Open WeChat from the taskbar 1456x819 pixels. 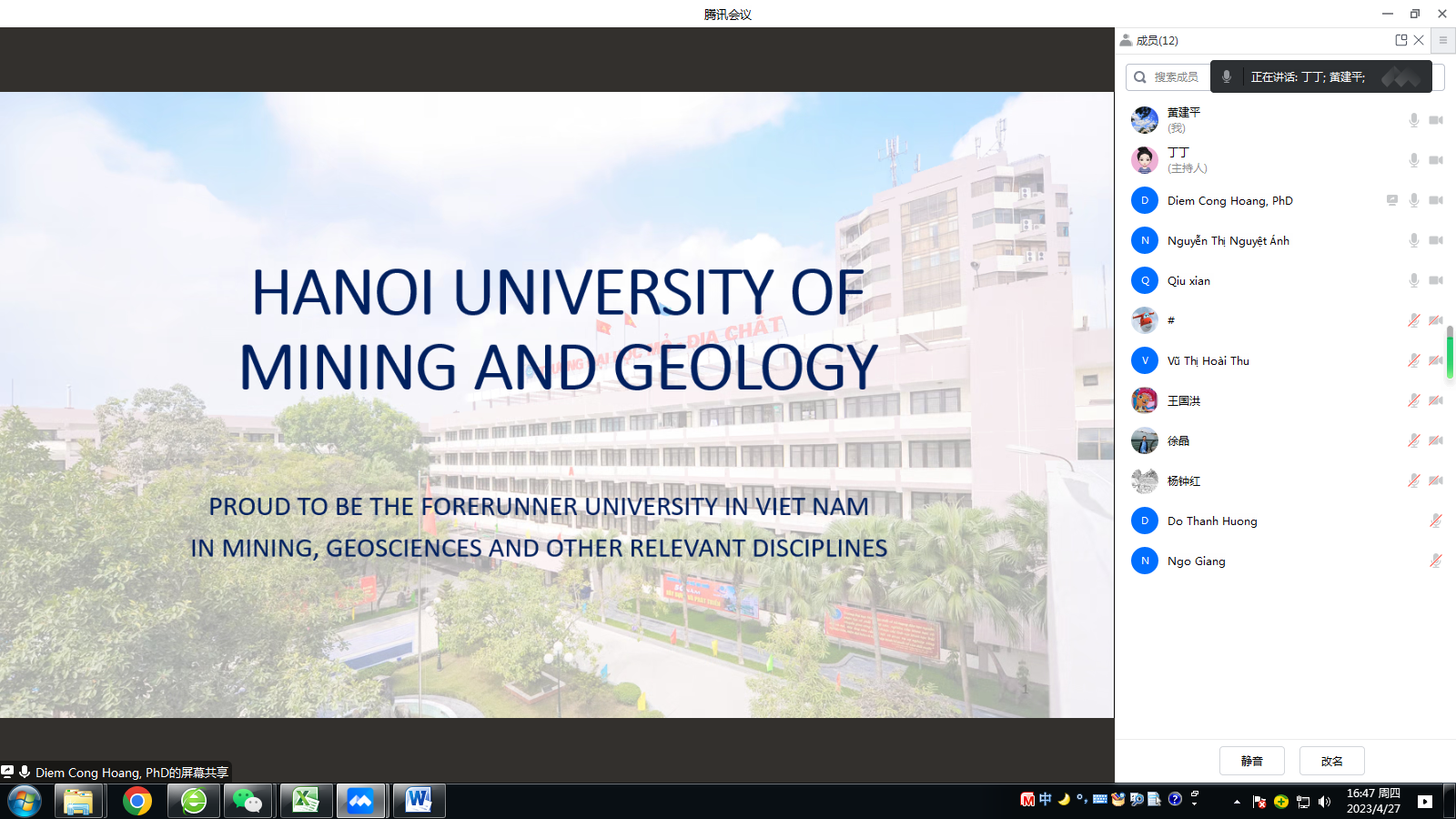pos(248,801)
